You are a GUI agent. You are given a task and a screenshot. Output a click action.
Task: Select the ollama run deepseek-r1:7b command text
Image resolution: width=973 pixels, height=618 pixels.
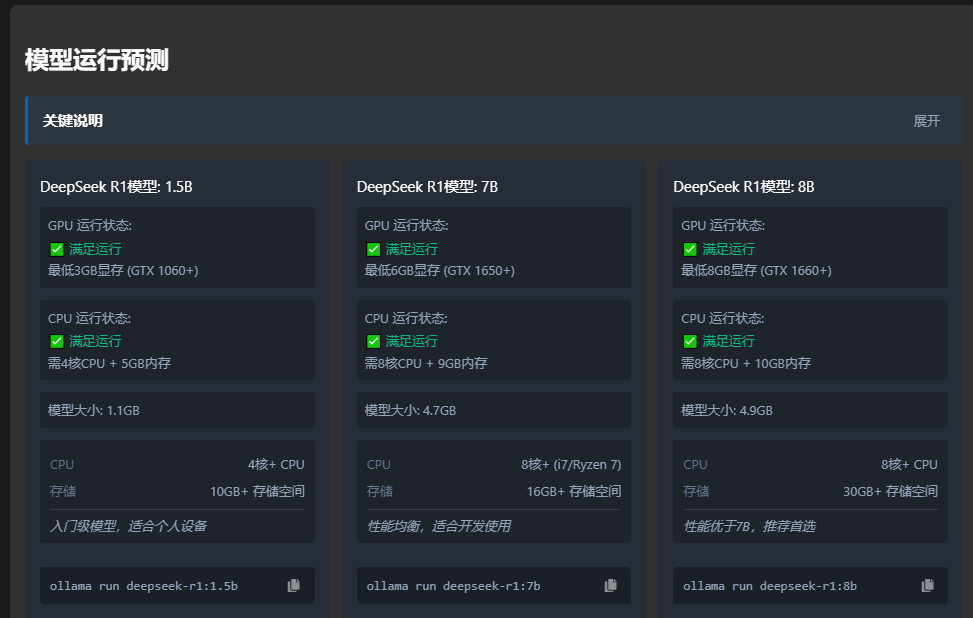(x=454, y=586)
